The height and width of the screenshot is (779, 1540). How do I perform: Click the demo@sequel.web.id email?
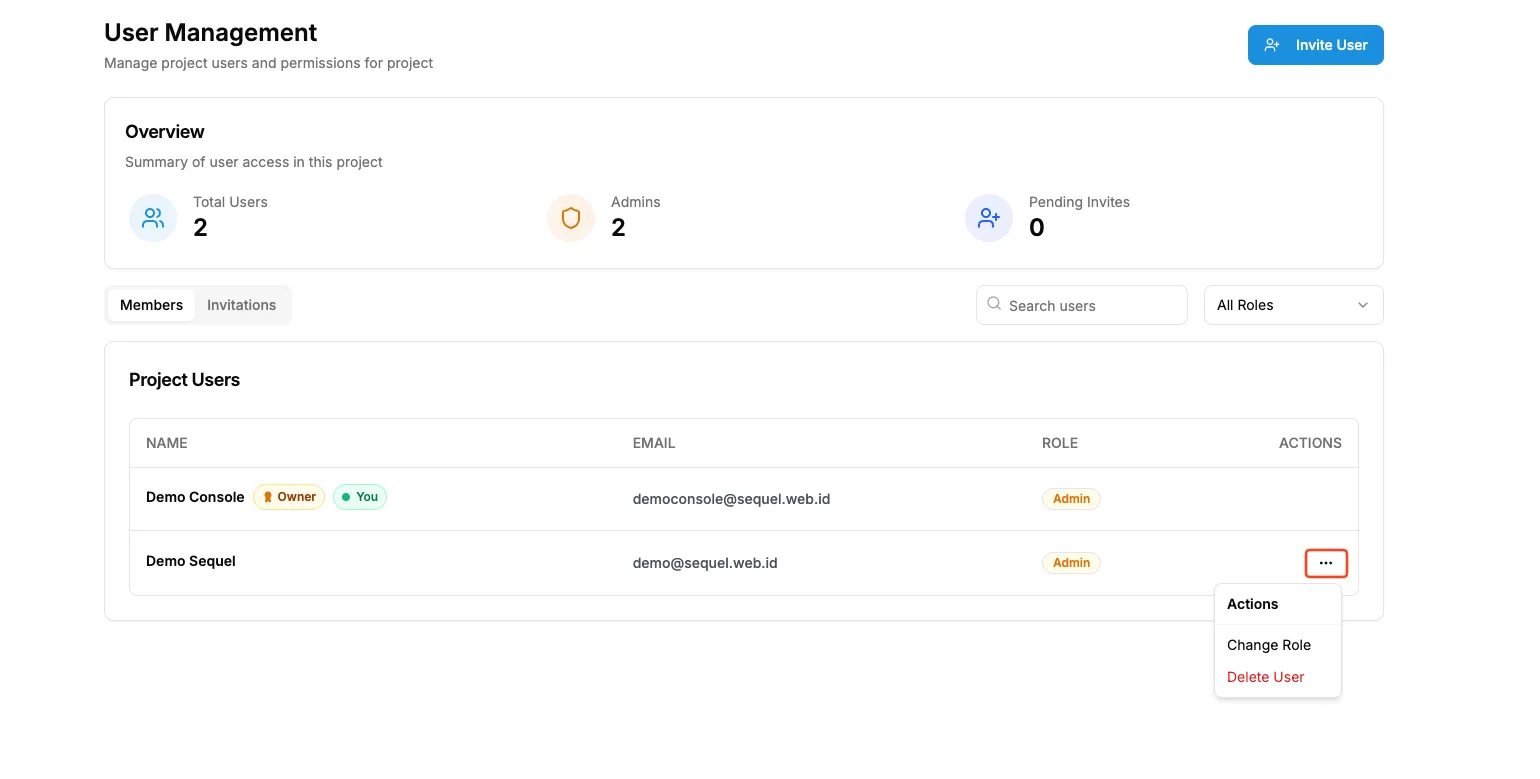pyautogui.click(x=704, y=563)
